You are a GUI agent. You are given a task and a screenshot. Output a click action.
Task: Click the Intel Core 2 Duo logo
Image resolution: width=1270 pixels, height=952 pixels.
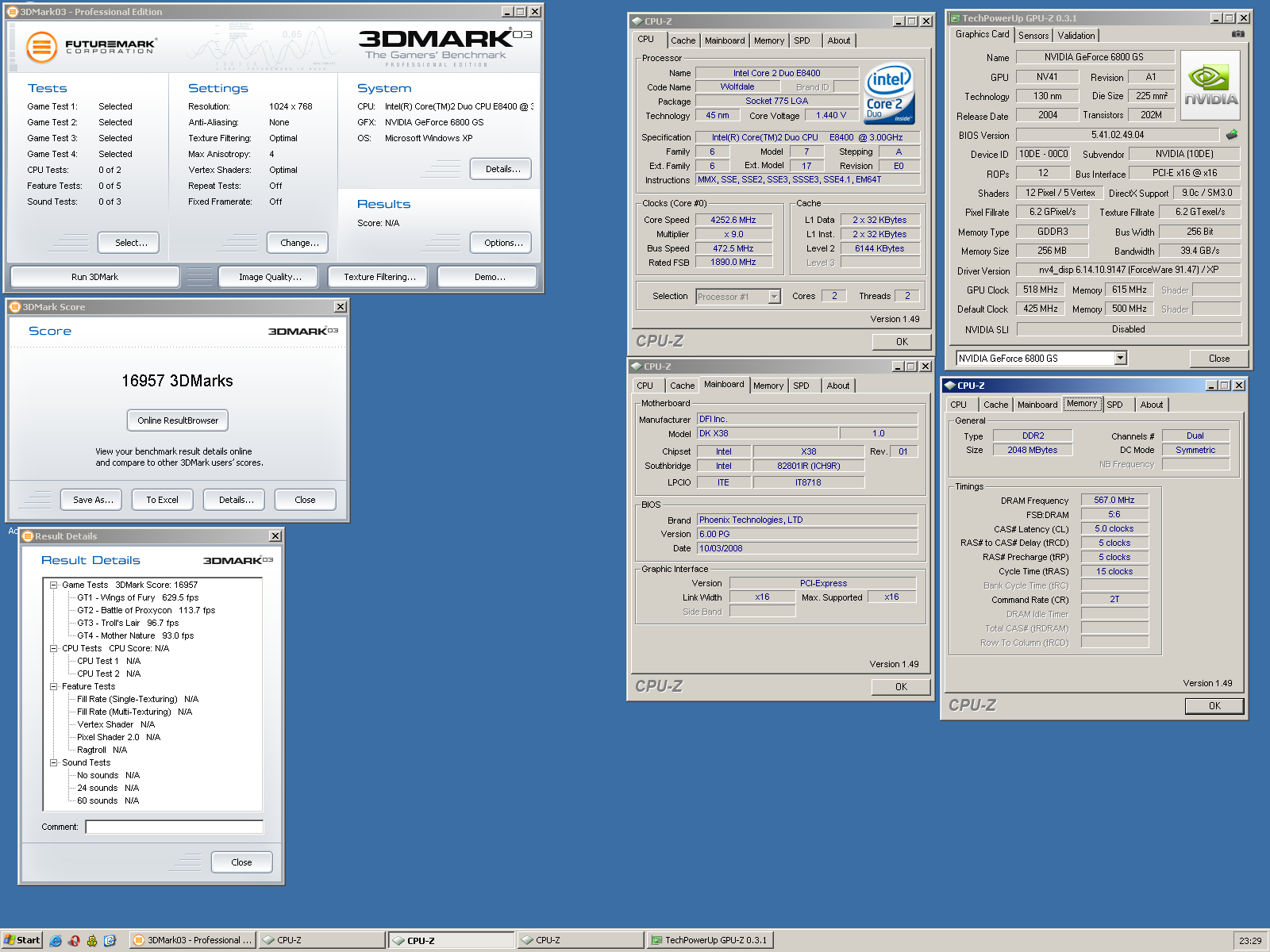point(889,94)
